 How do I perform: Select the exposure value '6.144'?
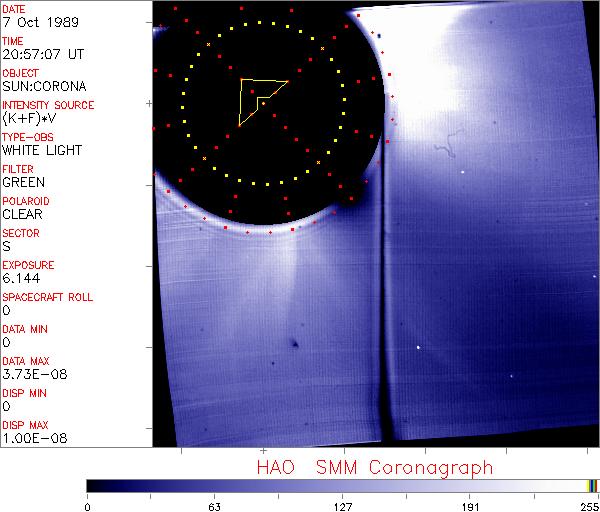19,278
